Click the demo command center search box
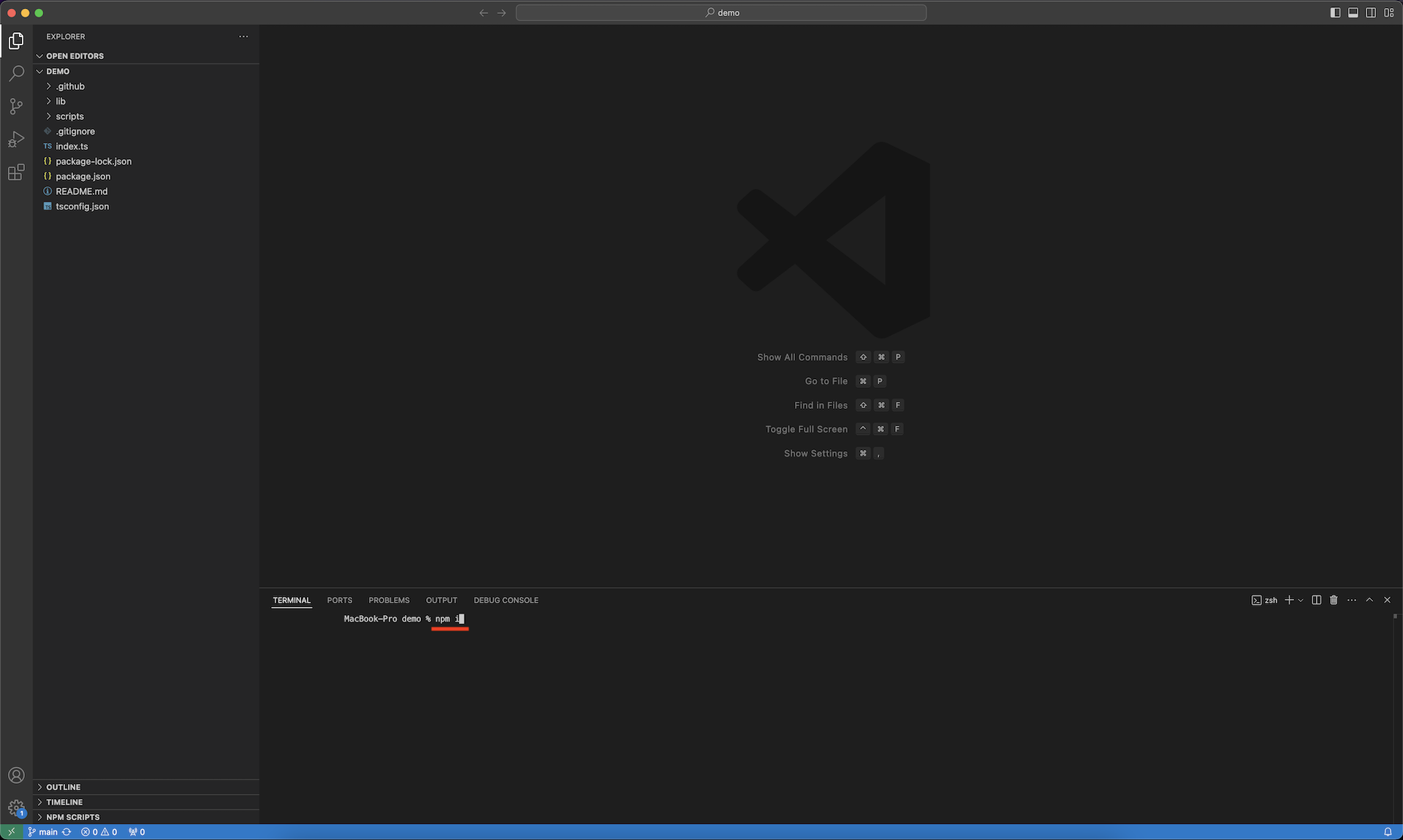The height and width of the screenshot is (840, 1403). tap(721, 12)
